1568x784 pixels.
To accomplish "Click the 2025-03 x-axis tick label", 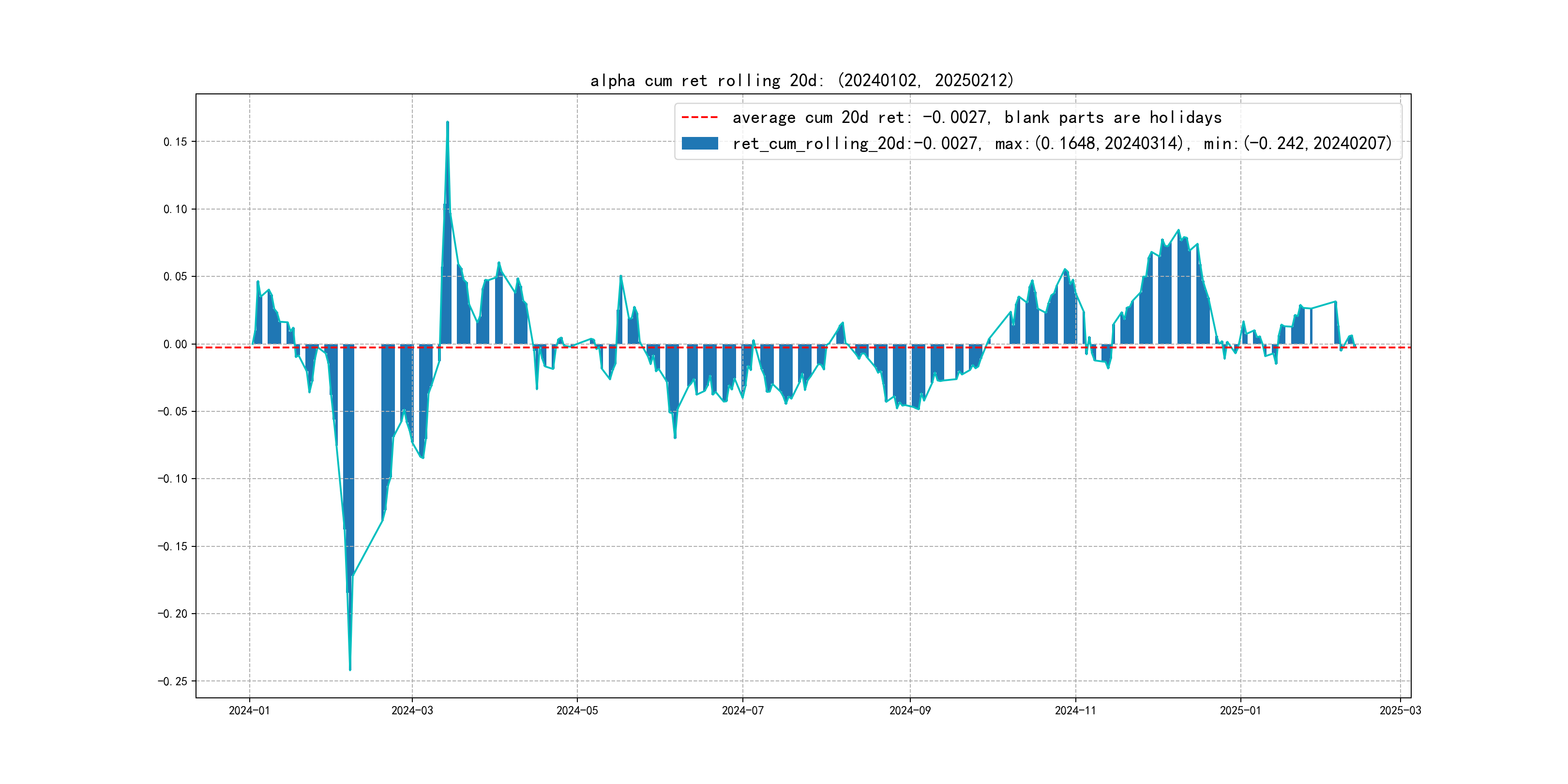I will pyautogui.click(x=1400, y=710).
